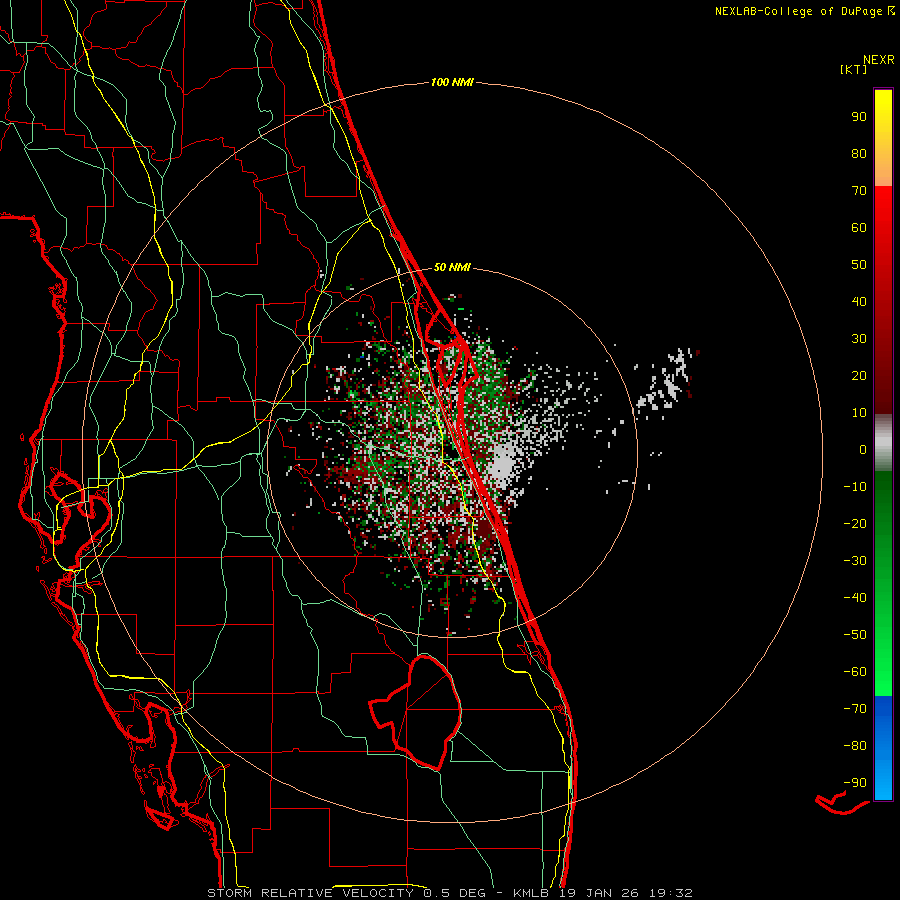Click the -80 knot scale label

[x=855, y=746]
